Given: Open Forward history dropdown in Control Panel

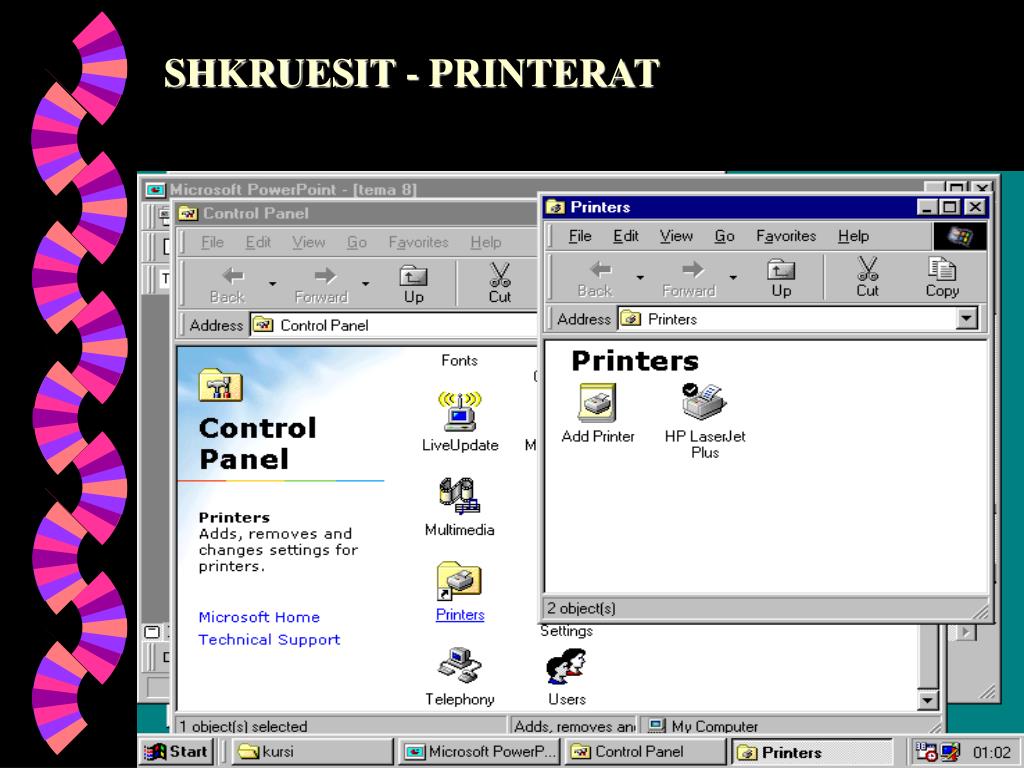Looking at the screenshot, I should pyautogui.click(x=366, y=283).
